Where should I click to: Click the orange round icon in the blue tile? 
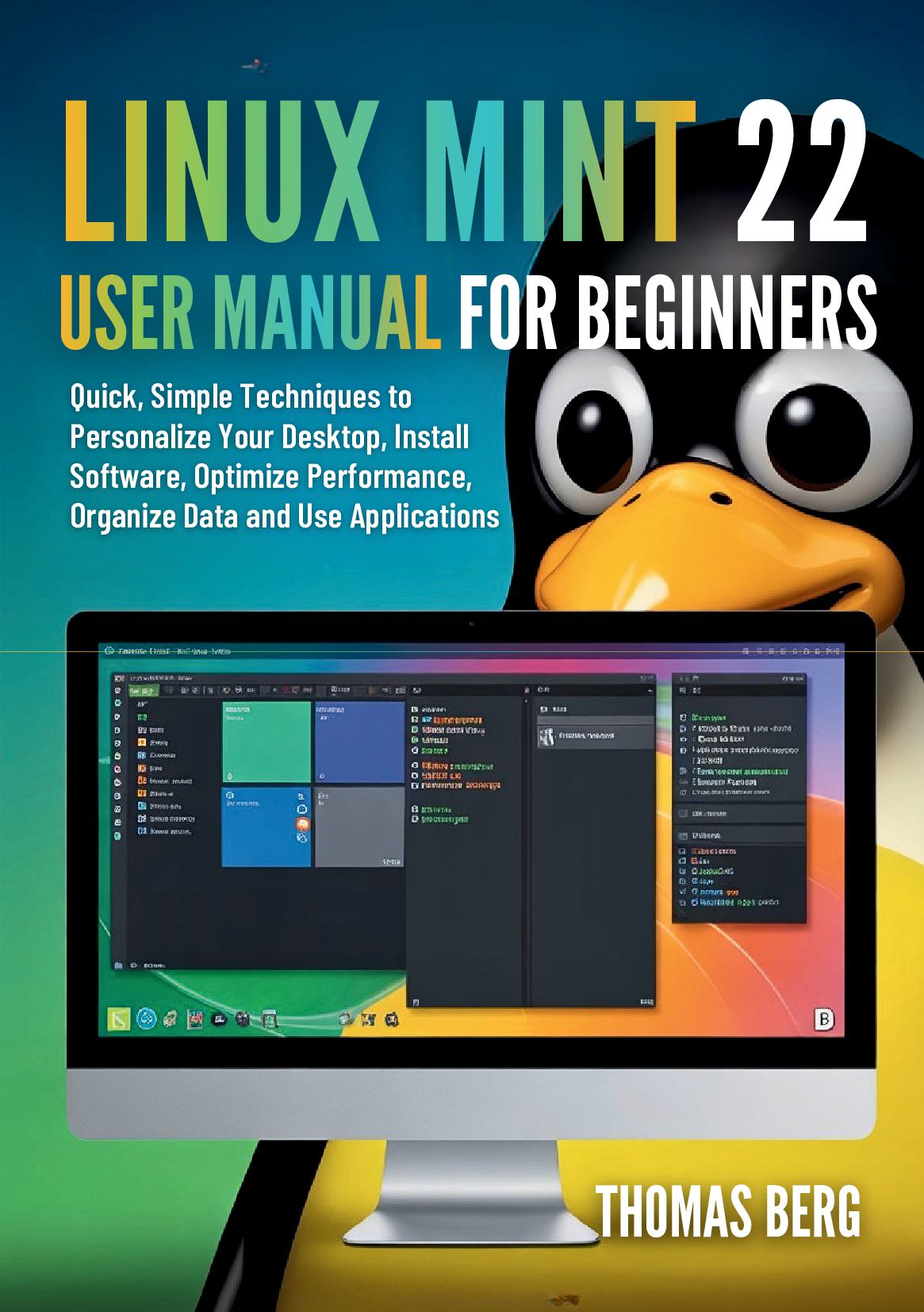301,823
